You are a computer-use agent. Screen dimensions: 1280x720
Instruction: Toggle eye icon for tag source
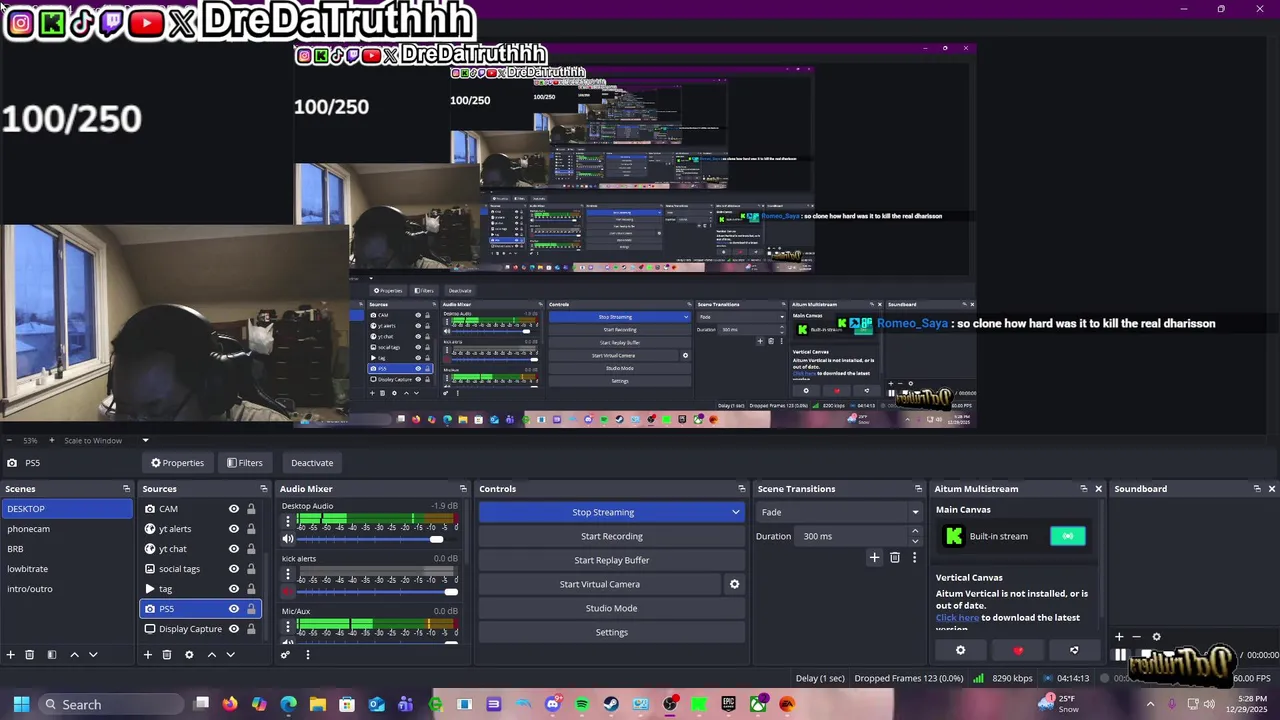pos(234,589)
